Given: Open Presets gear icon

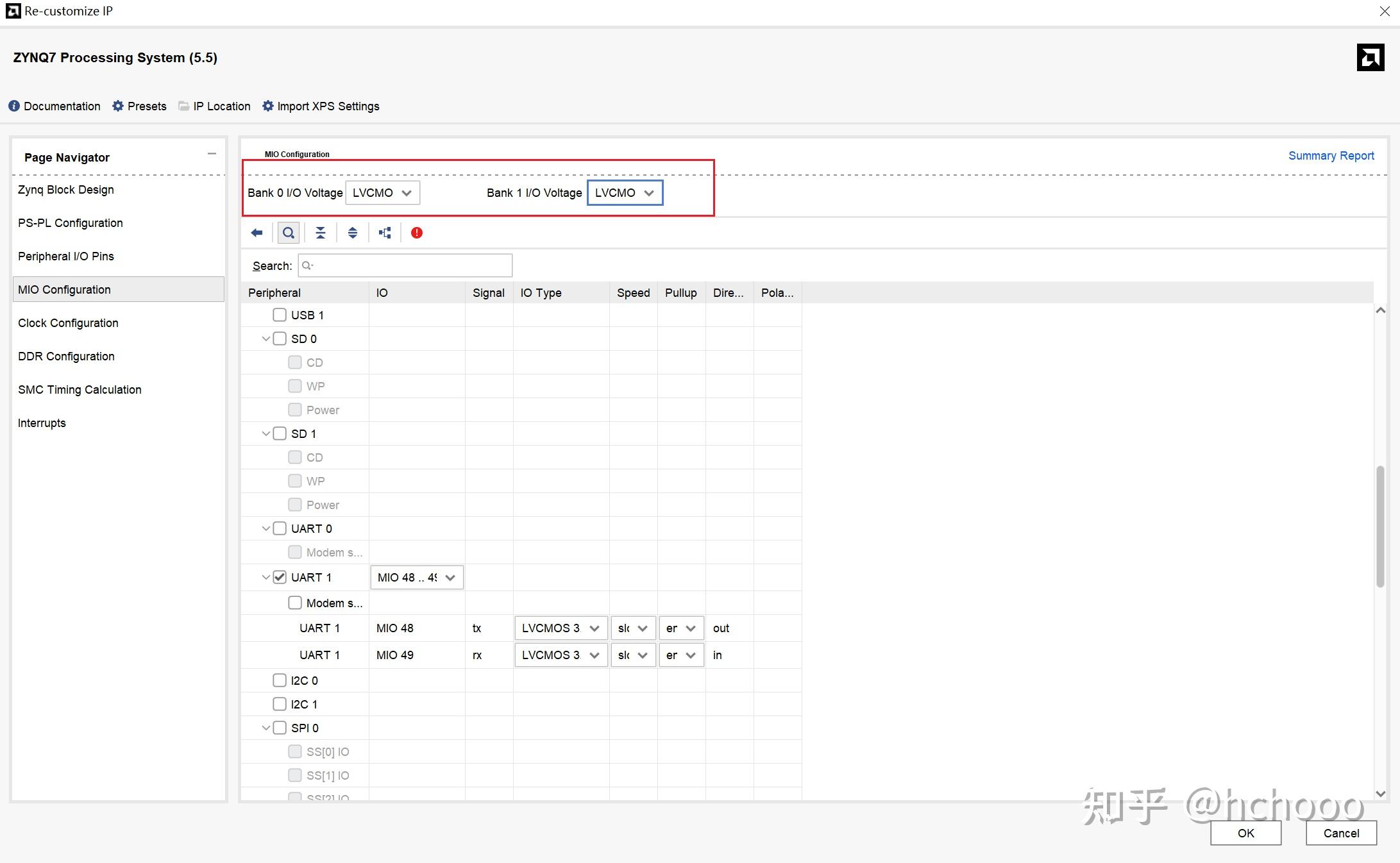Looking at the screenshot, I should pos(118,106).
